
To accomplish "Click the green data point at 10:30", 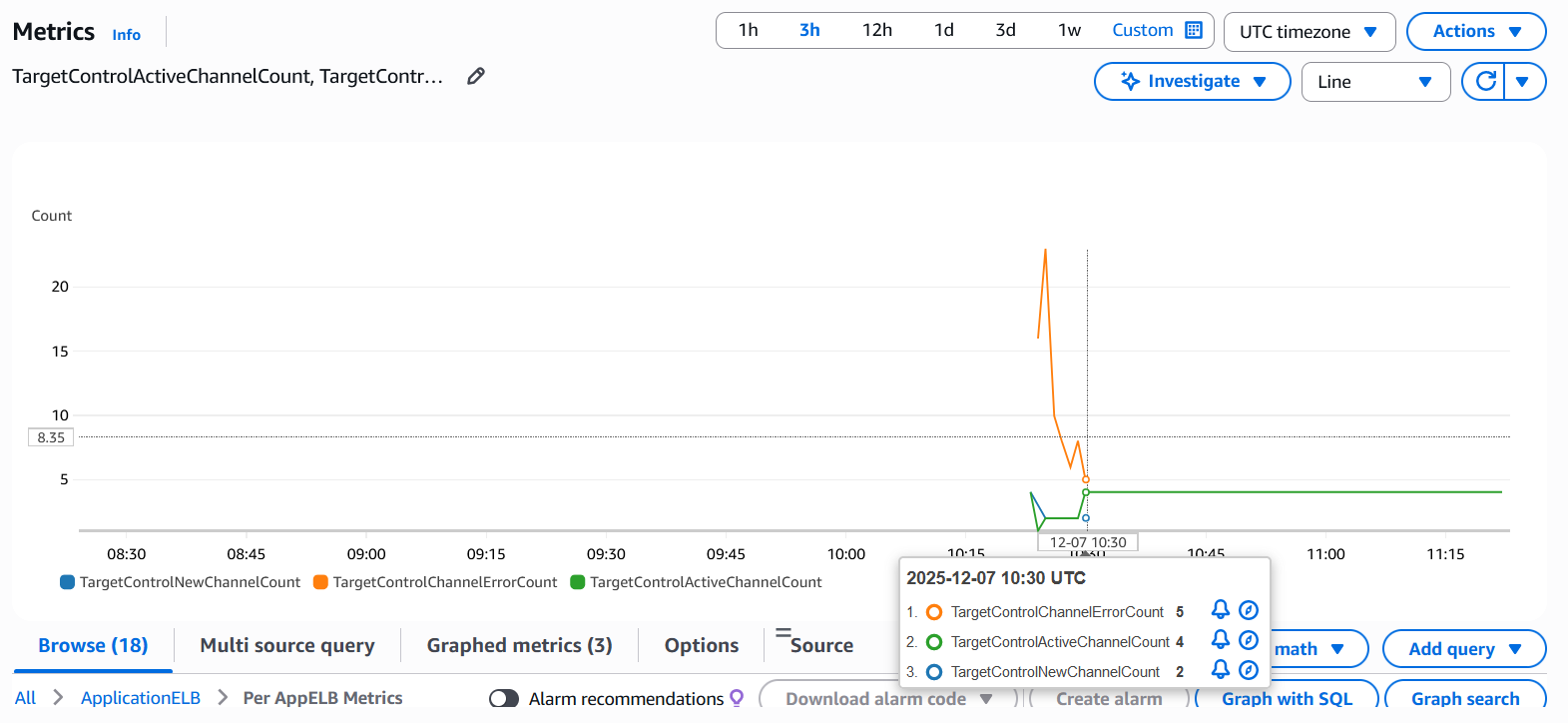I will click(1086, 492).
